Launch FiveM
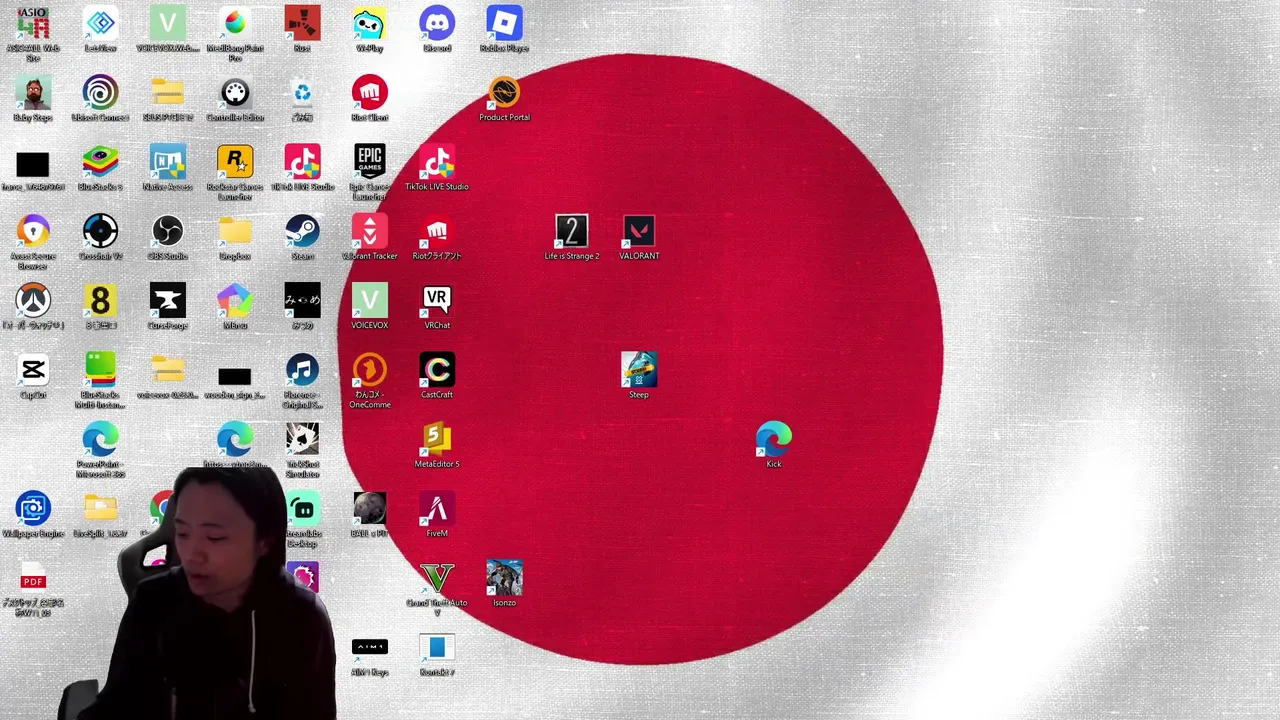The image size is (1280, 720). click(x=437, y=508)
